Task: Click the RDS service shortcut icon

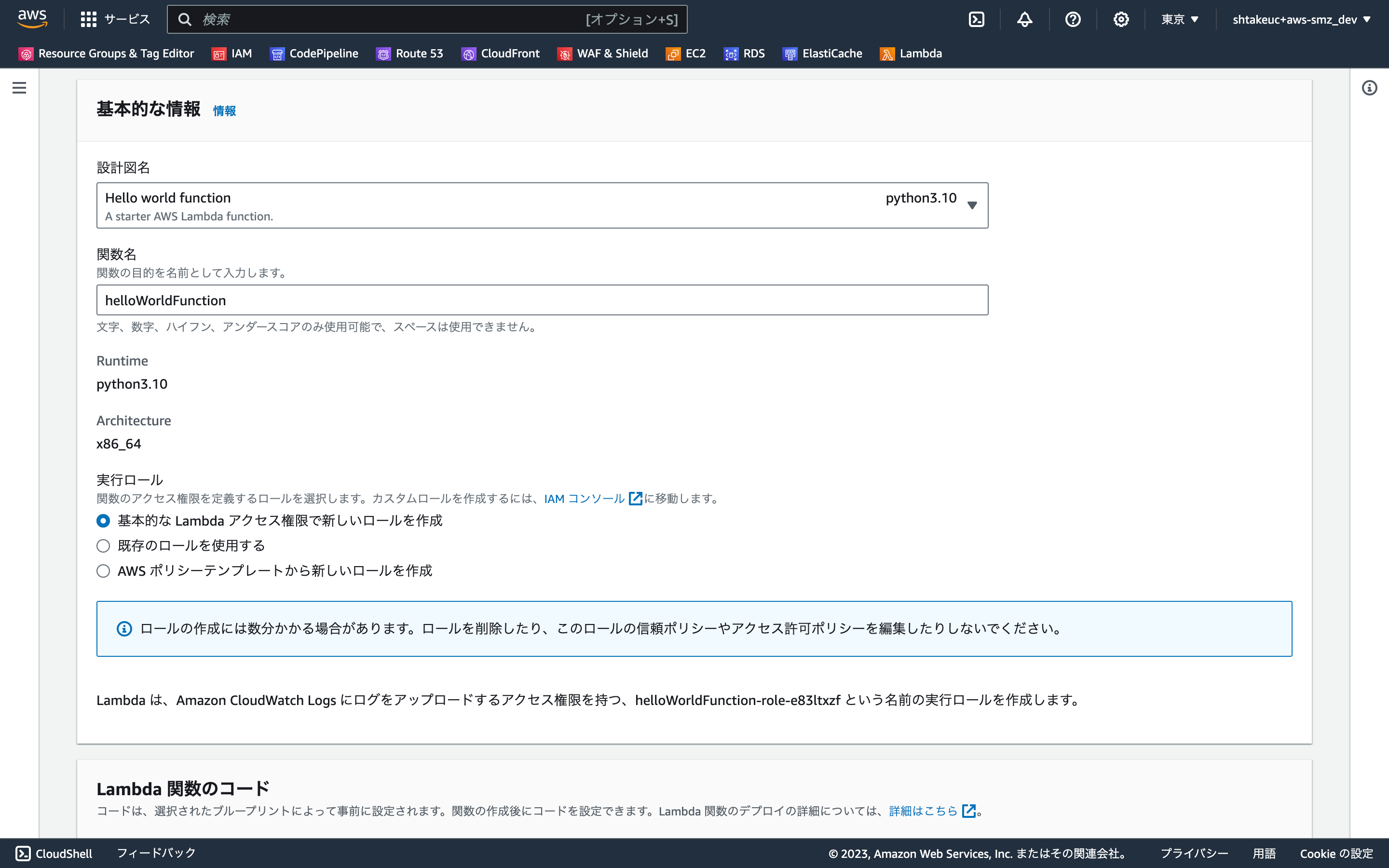Action: [x=731, y=54]
